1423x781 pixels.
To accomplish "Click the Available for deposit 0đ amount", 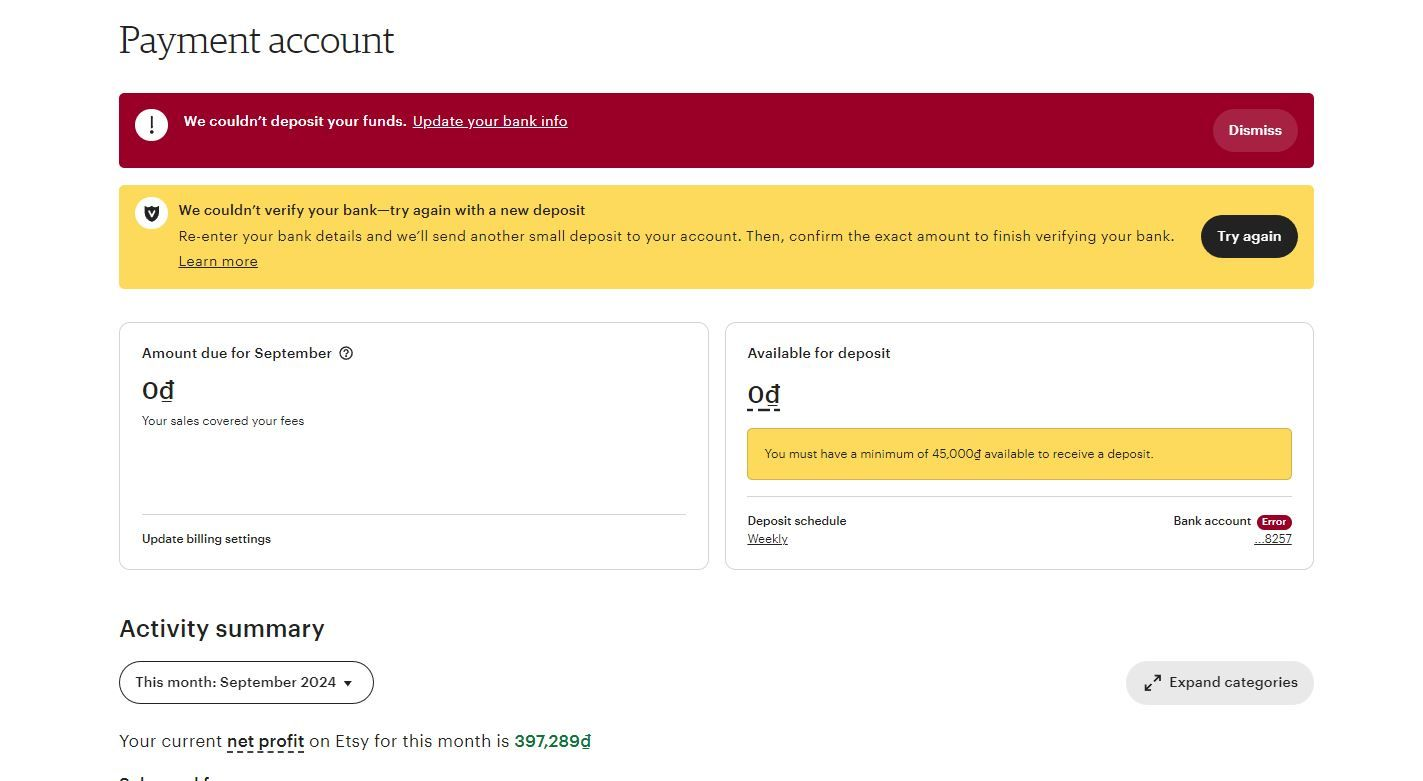I will (x=763, y=395).
